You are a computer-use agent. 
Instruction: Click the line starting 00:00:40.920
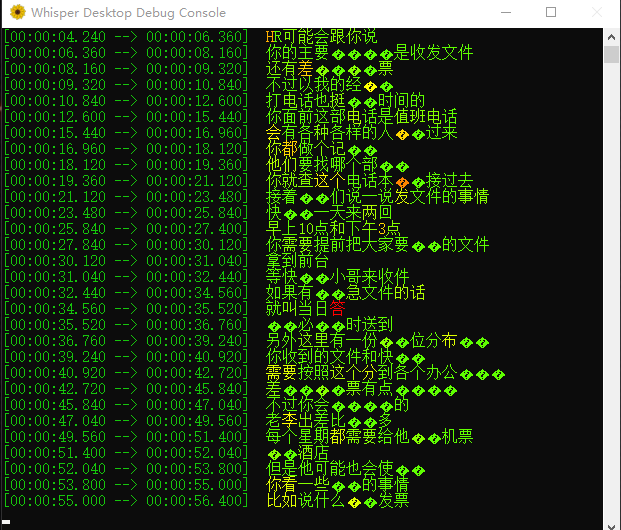click(x=254, y=373)
